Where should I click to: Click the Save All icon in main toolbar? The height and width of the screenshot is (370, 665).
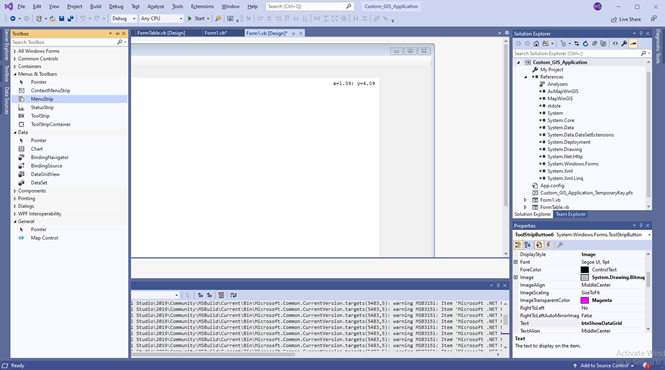70,19
